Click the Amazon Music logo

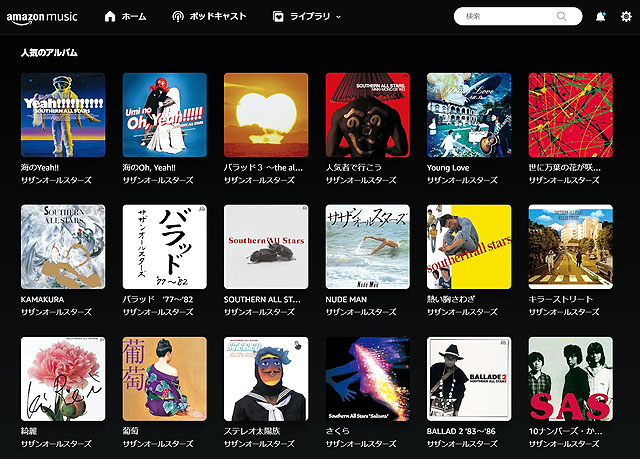pyautogui.click(x=42, y=17)
